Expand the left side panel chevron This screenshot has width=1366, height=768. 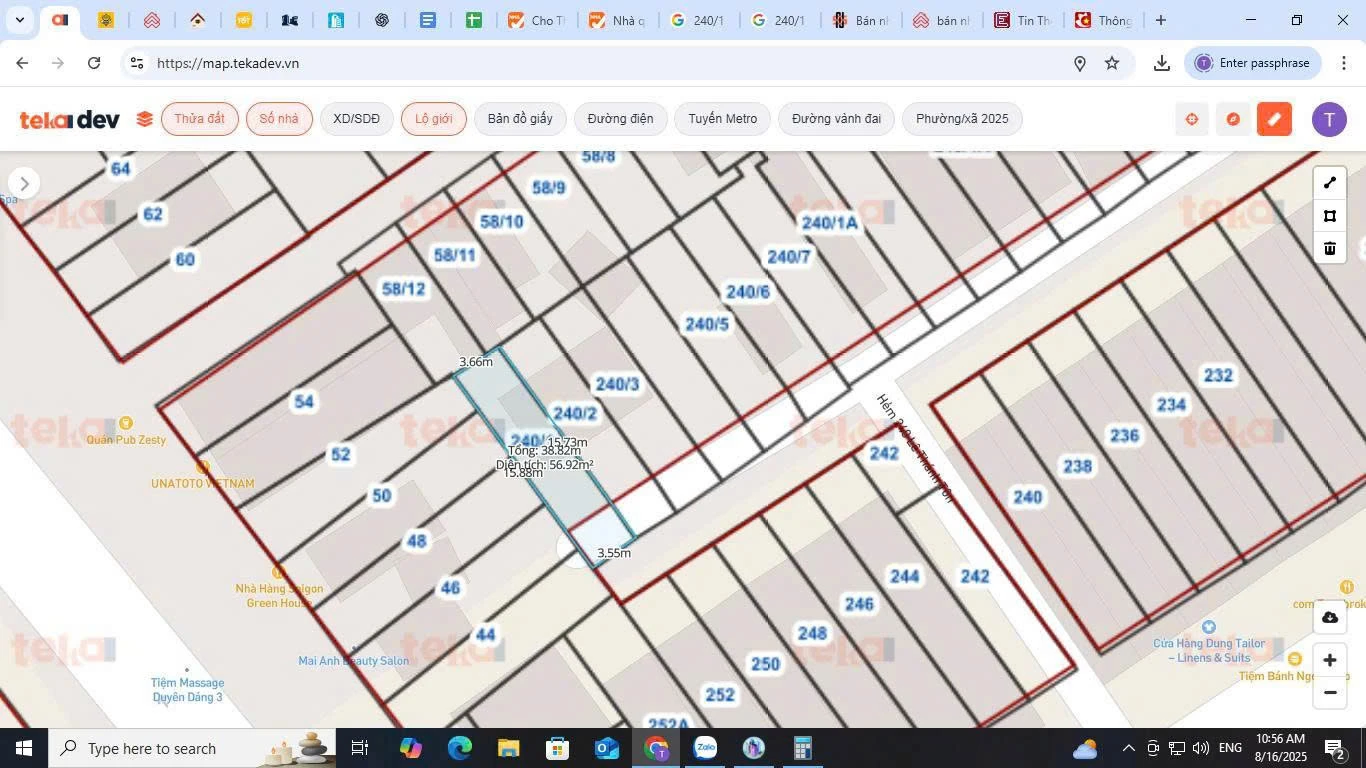click(23, 182)
